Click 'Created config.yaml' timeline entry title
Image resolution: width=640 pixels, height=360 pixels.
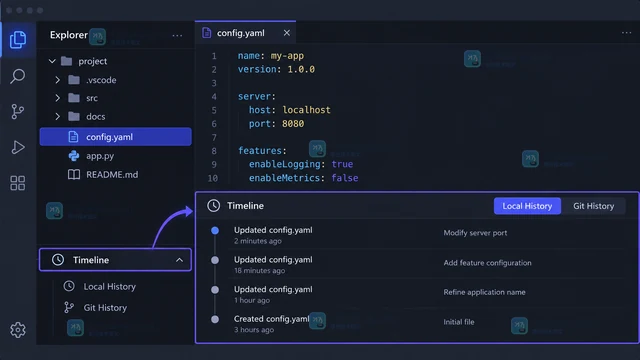click(x=271, y=319)
